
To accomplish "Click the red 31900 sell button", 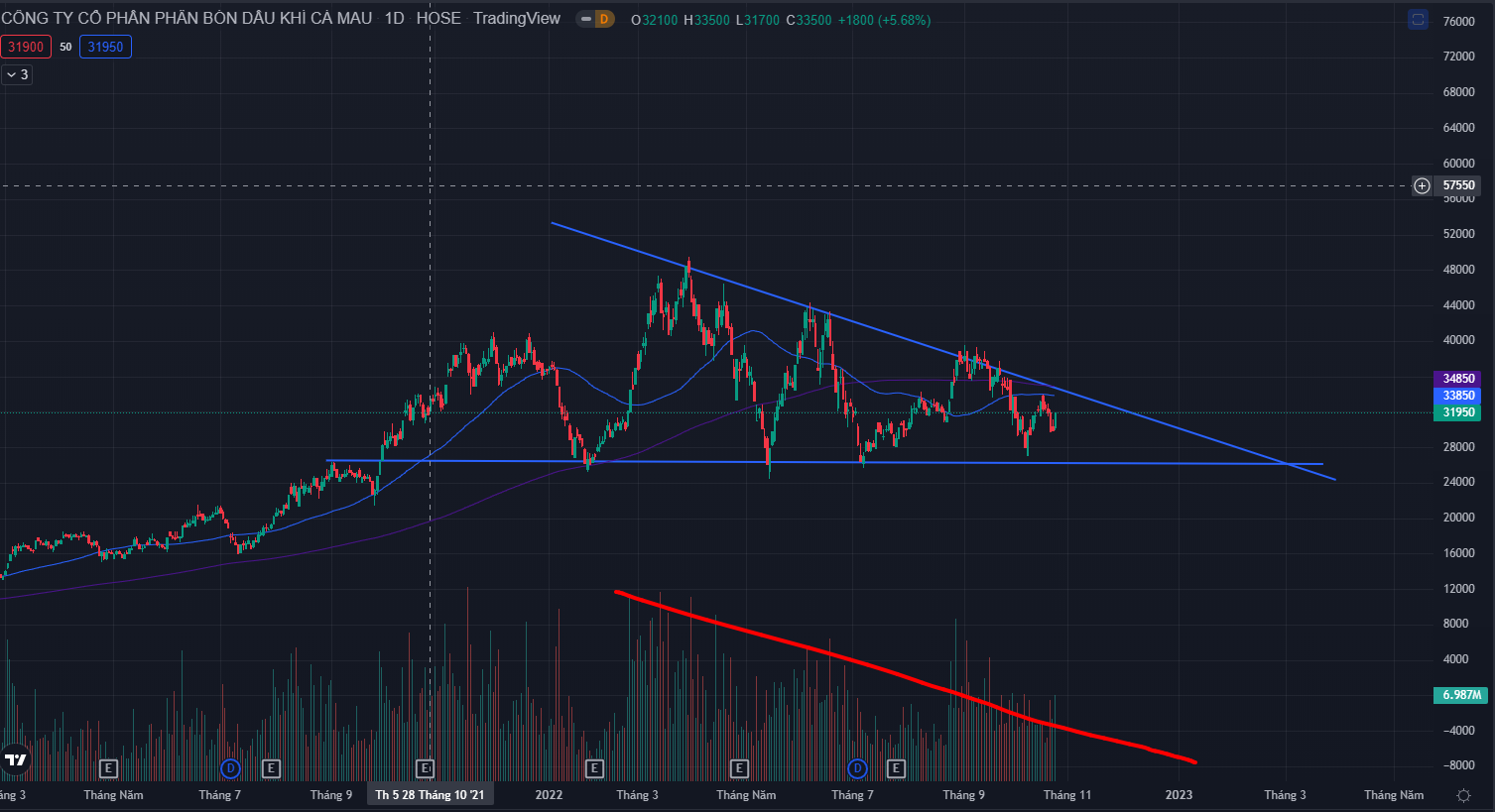I will tap(26, 47).
